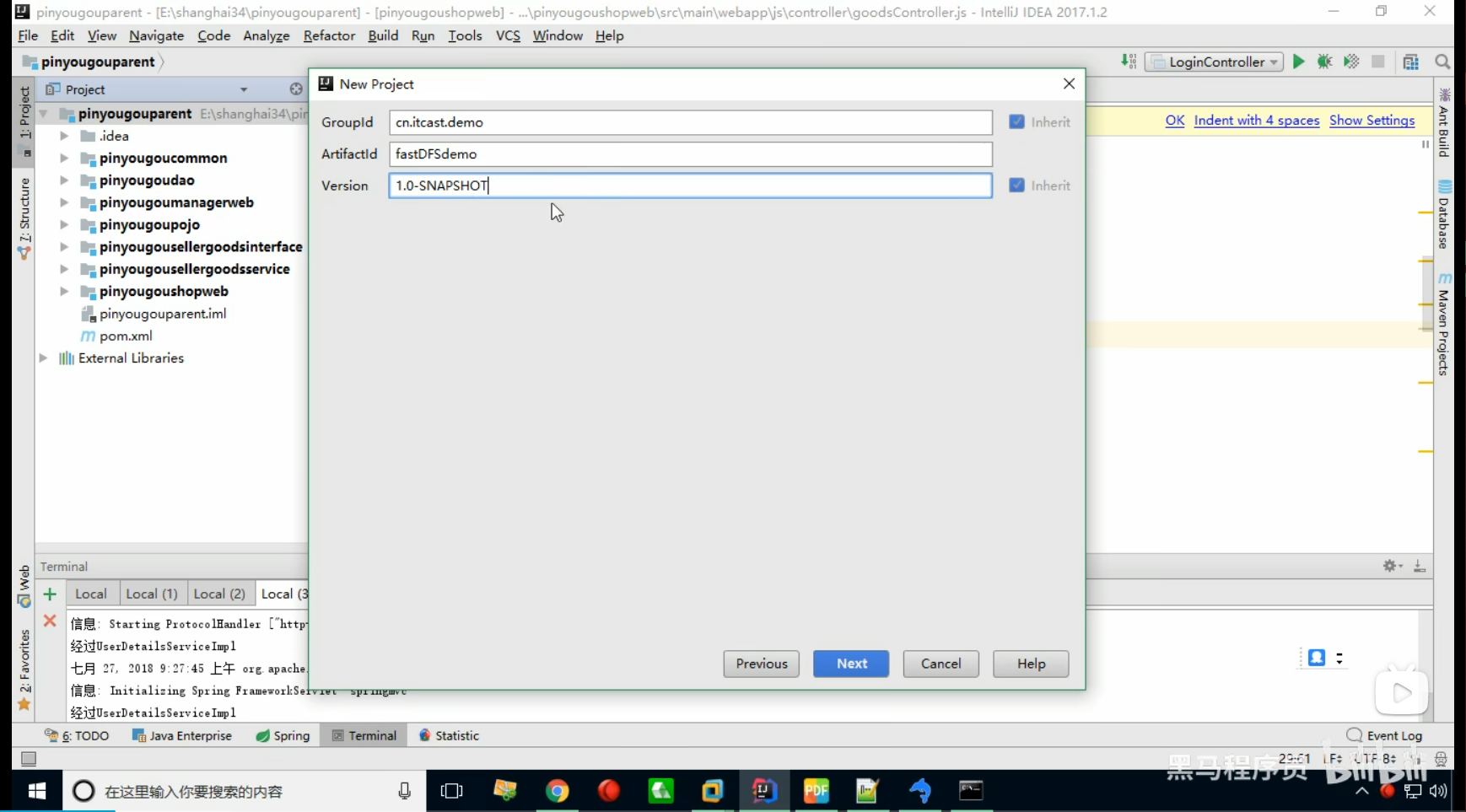The width and height of the screenshot is (1466, 812).
Task: Click the Stop square icon
Action: (x=1378, y=62)
